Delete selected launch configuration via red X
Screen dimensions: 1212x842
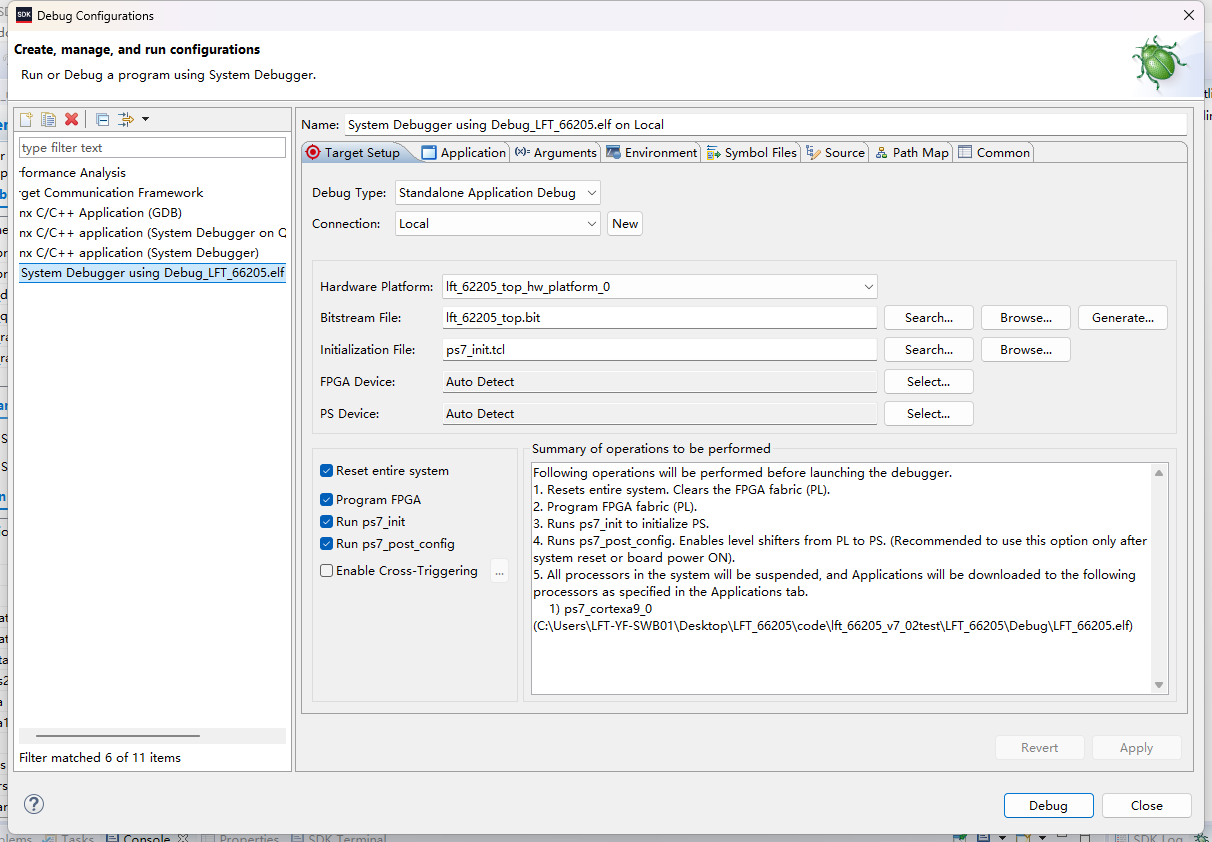71,120
